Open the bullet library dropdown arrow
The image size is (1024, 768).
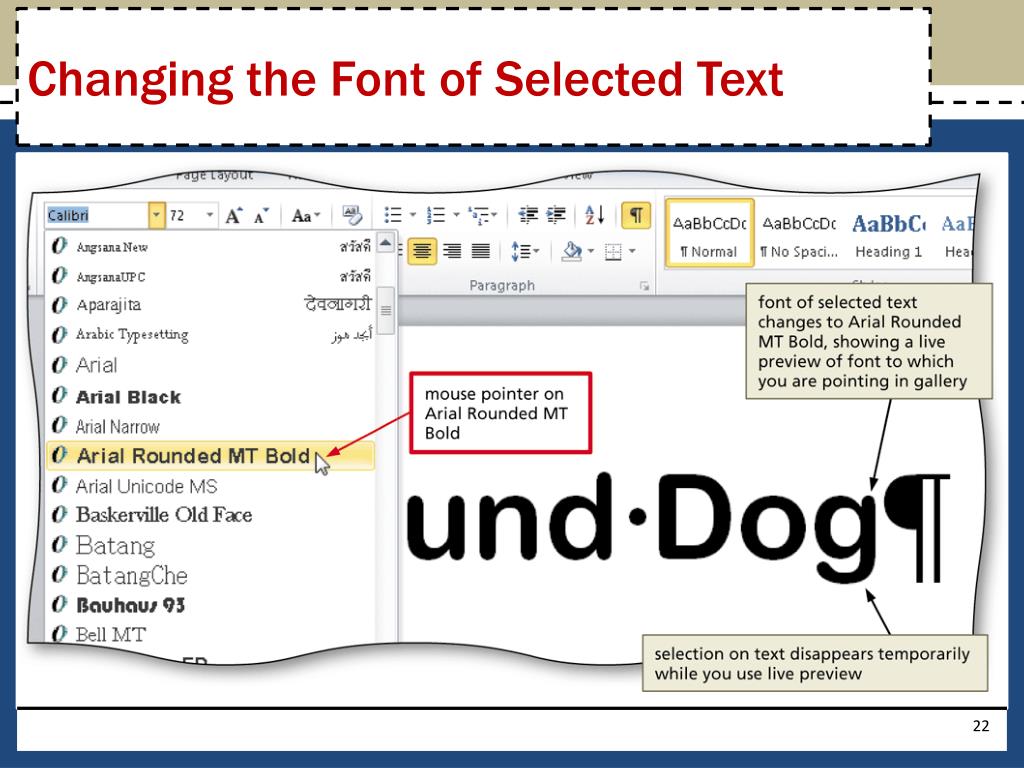coord(413,215)
